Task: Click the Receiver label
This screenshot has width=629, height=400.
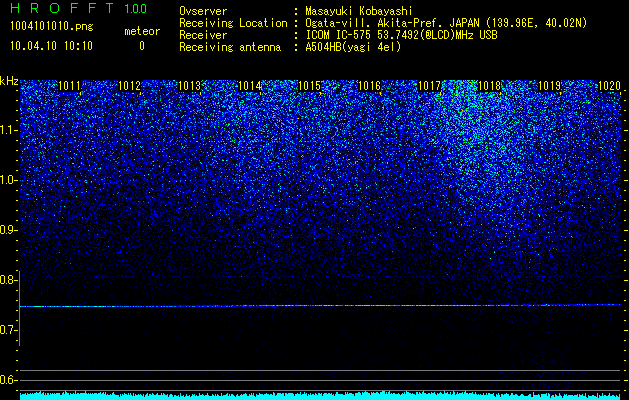Action: pyautogui.click(x=203, y=35)
